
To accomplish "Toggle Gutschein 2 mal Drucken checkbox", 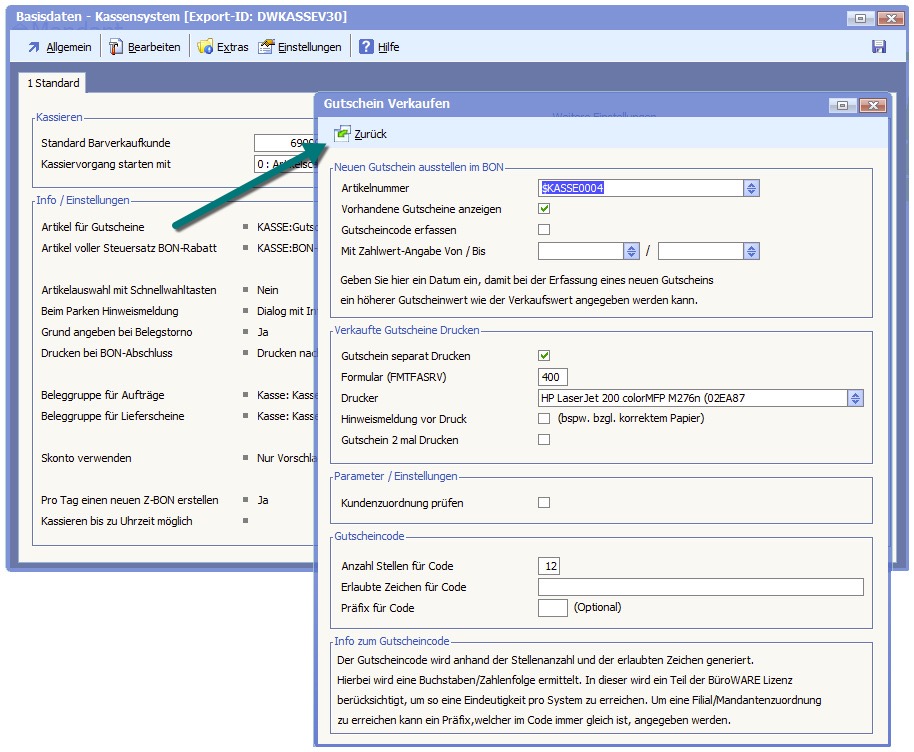I will (x=544, y=440).
